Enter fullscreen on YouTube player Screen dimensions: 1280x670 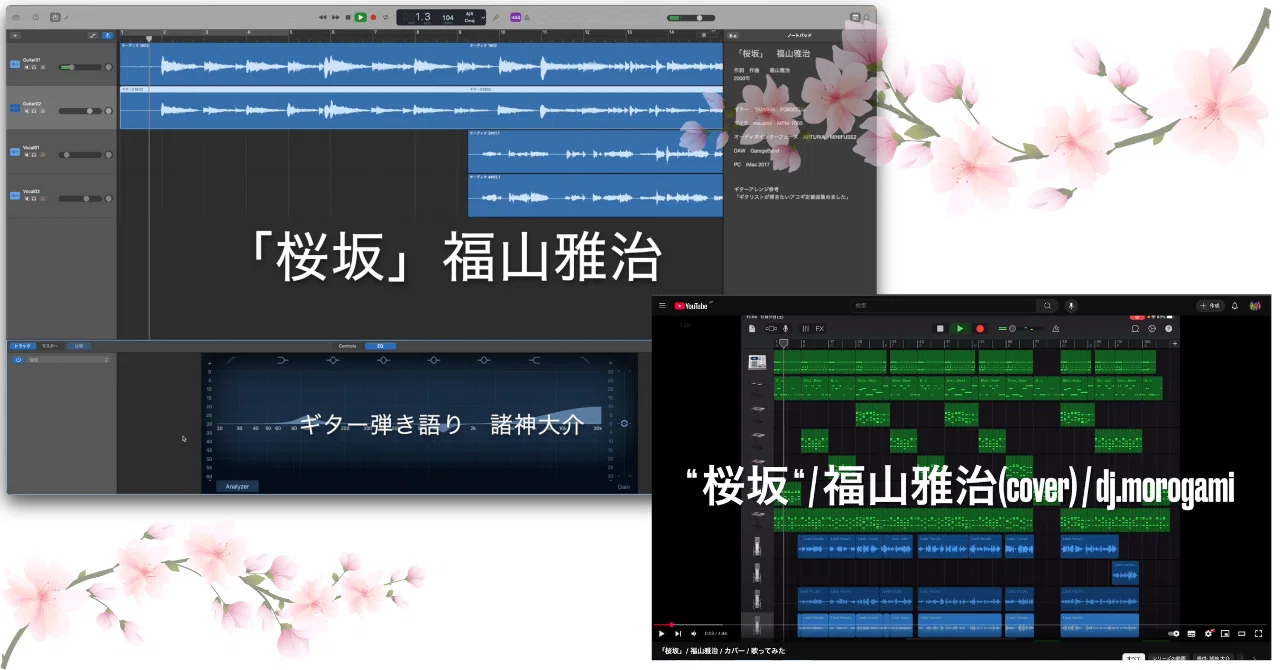coord(1258,633)
